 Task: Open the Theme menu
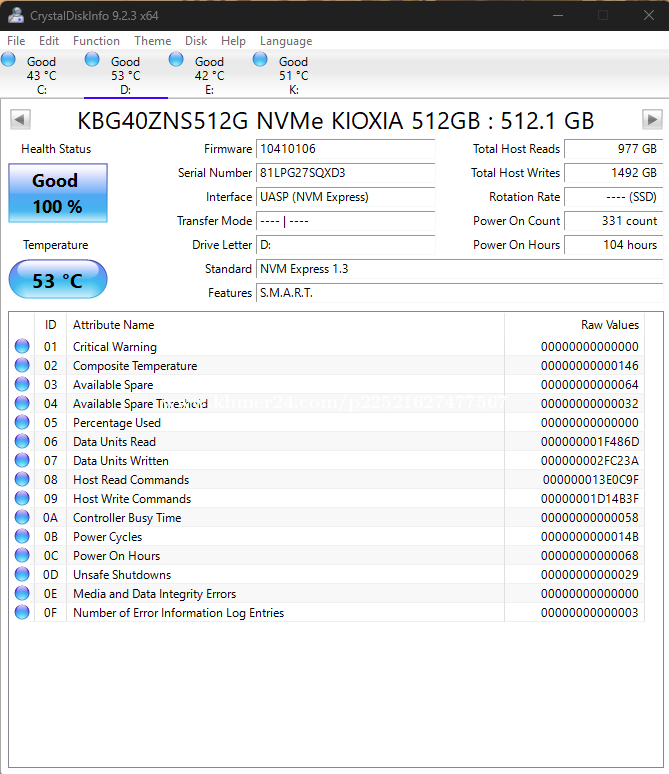tap(153, 41)
